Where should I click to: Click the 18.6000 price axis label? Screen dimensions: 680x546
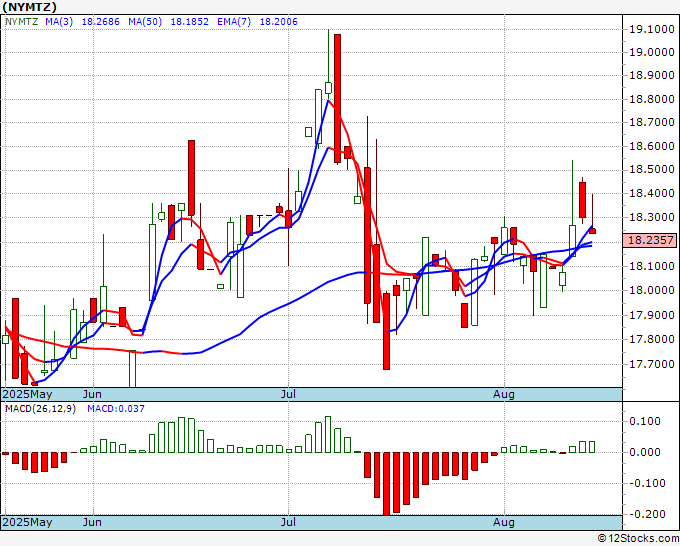click(x=652, y=146)
